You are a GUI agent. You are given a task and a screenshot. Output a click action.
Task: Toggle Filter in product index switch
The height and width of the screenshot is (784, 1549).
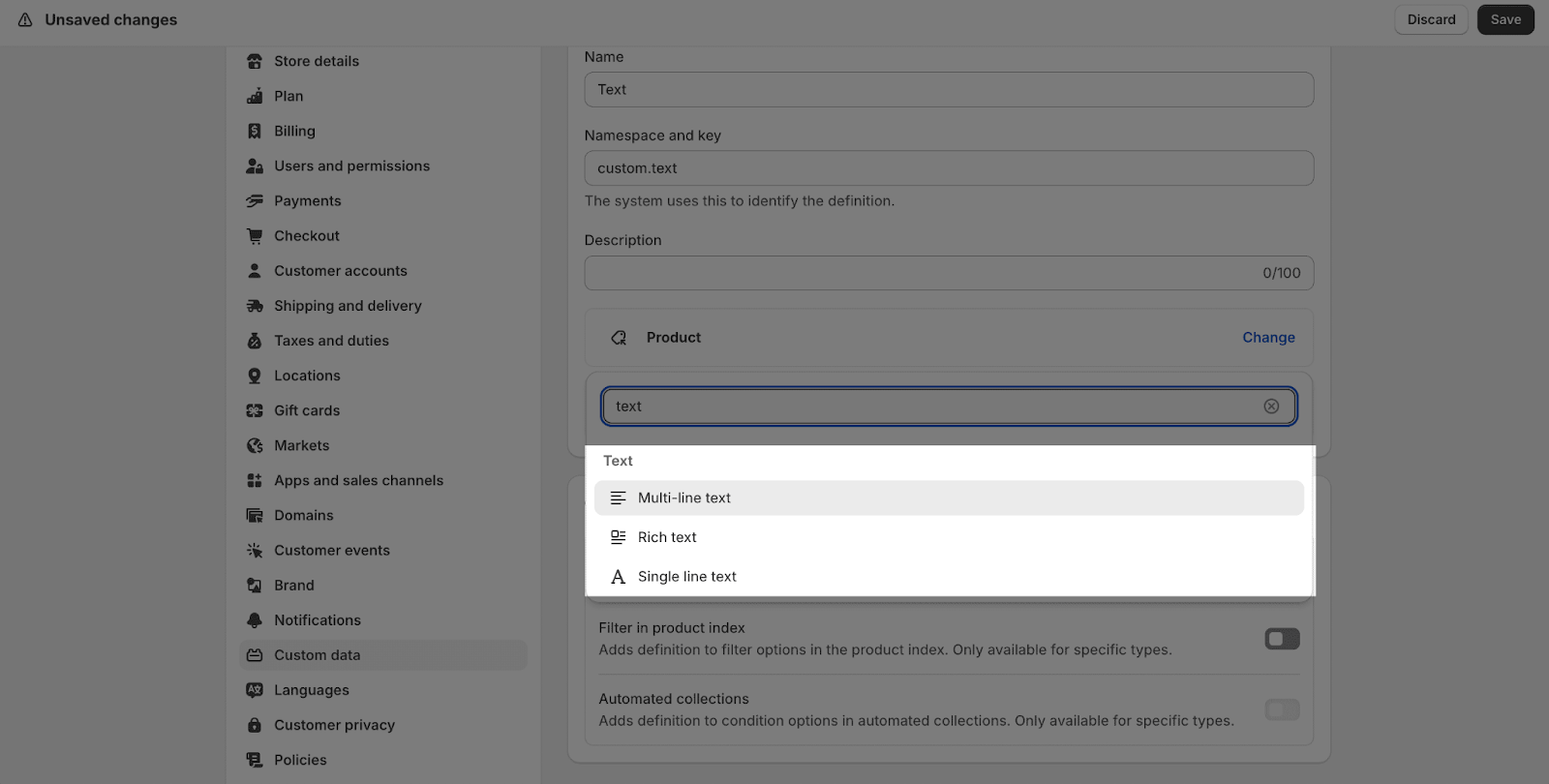(1282, 639)
